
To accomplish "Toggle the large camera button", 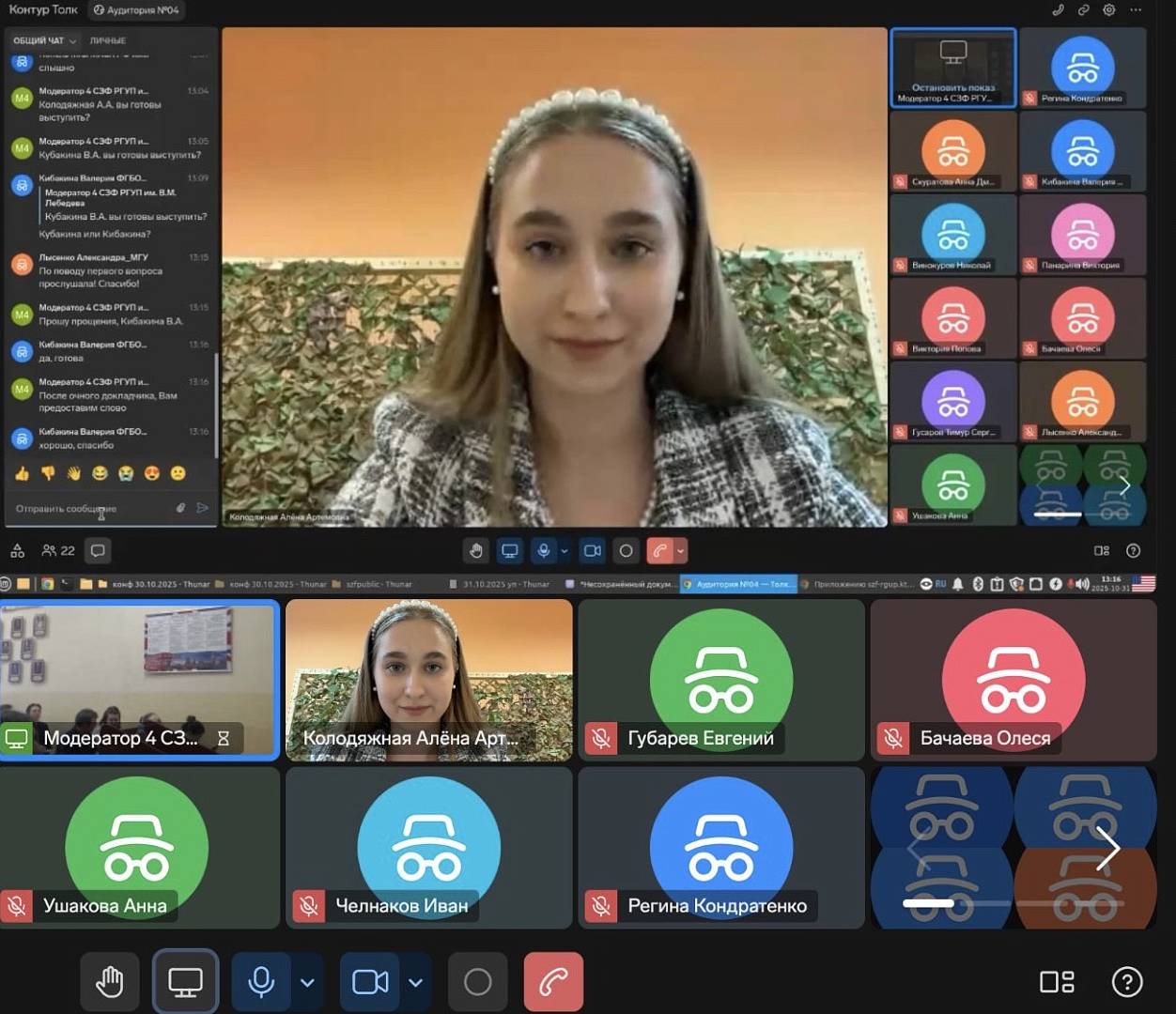I will coord(369,982).
